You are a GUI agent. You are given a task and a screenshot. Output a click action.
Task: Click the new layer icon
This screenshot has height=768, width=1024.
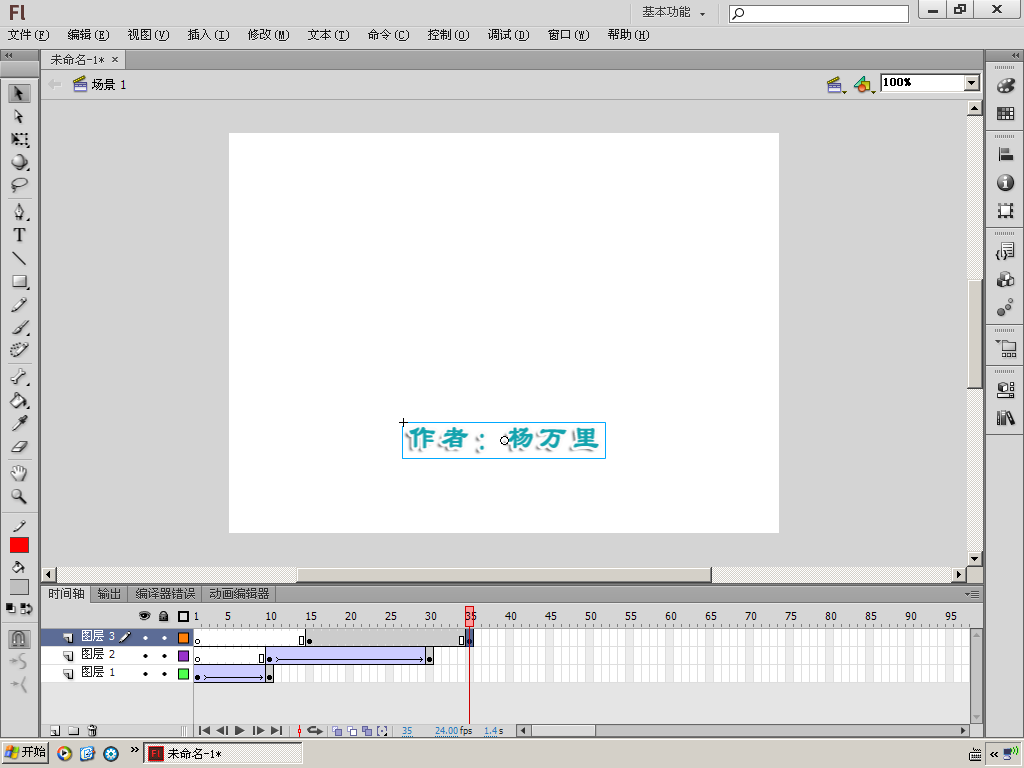[x=56, y=731]
